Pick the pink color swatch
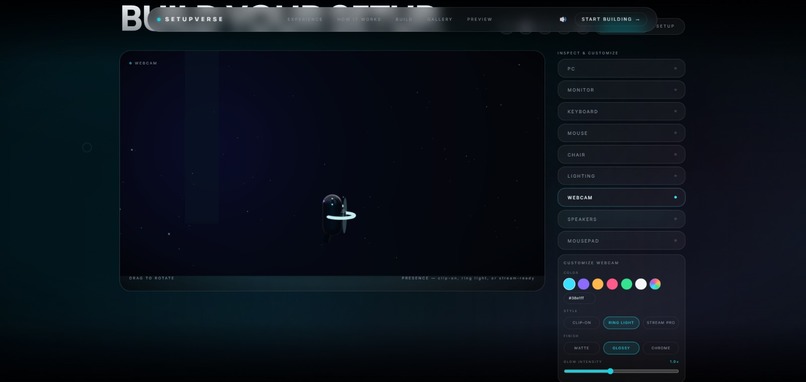The width and height of the screenshot is (806, 382). click(612, 284)
